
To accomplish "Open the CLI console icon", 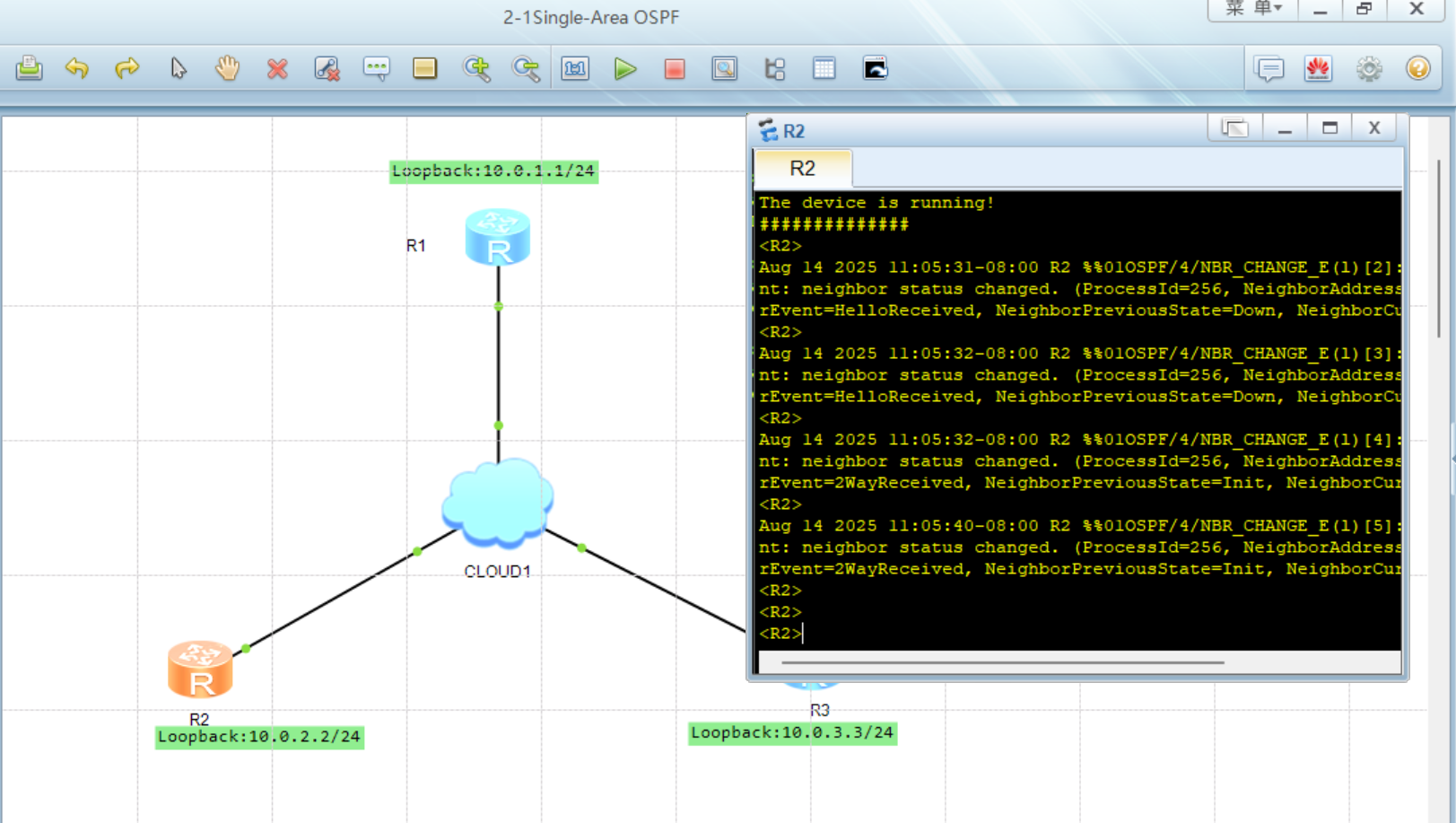I will pos(875,68).
